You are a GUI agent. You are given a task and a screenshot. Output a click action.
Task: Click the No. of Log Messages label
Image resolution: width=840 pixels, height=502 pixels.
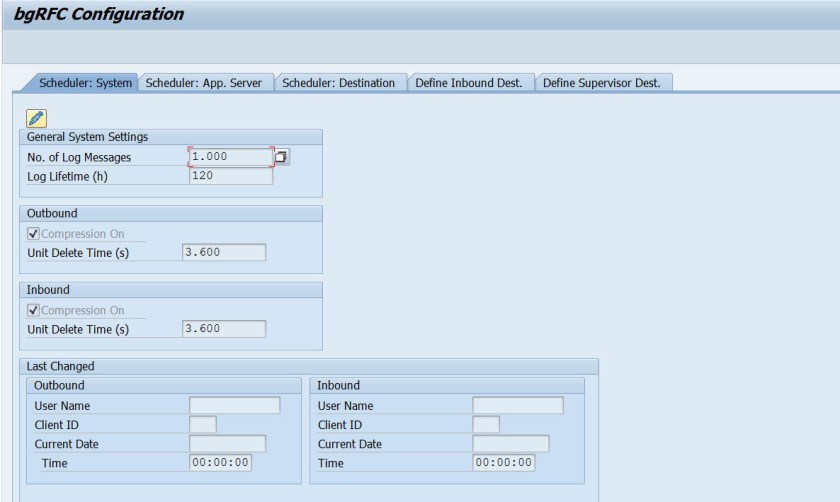coord(79,158)
